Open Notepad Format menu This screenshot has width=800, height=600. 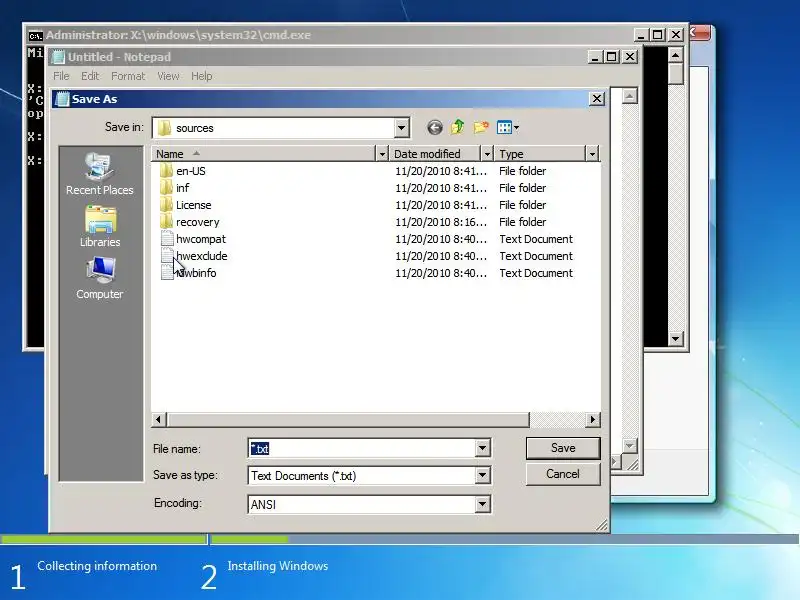pyautogui.click(x=128, y=76)
